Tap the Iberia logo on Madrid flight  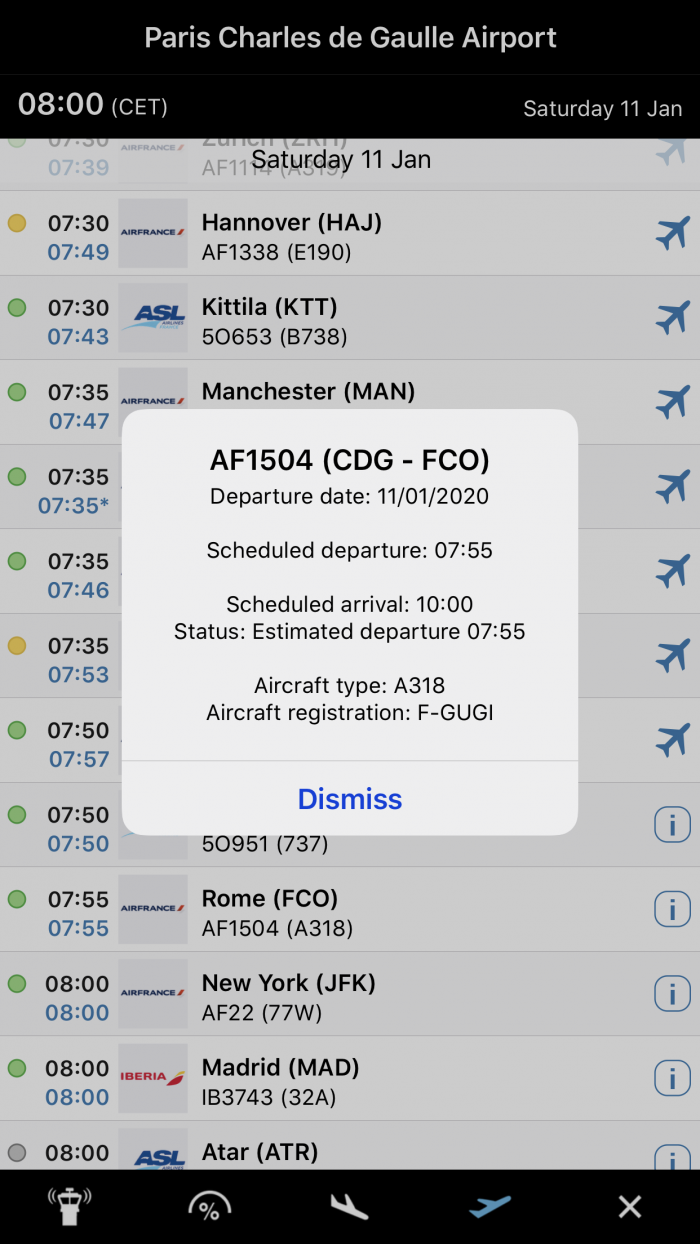(x=153, y=1078)
